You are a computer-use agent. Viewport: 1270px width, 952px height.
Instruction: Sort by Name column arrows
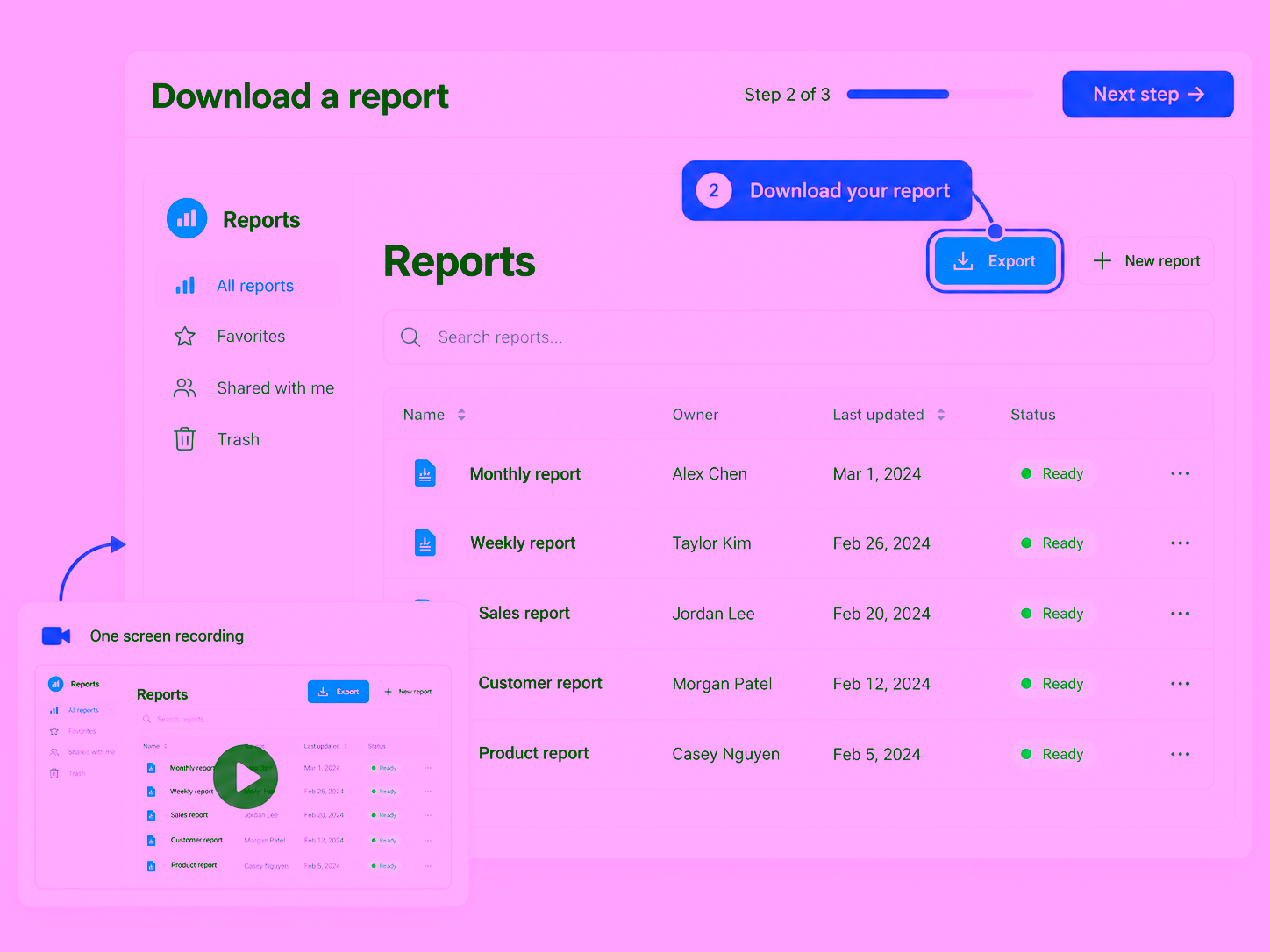point(461,415)
